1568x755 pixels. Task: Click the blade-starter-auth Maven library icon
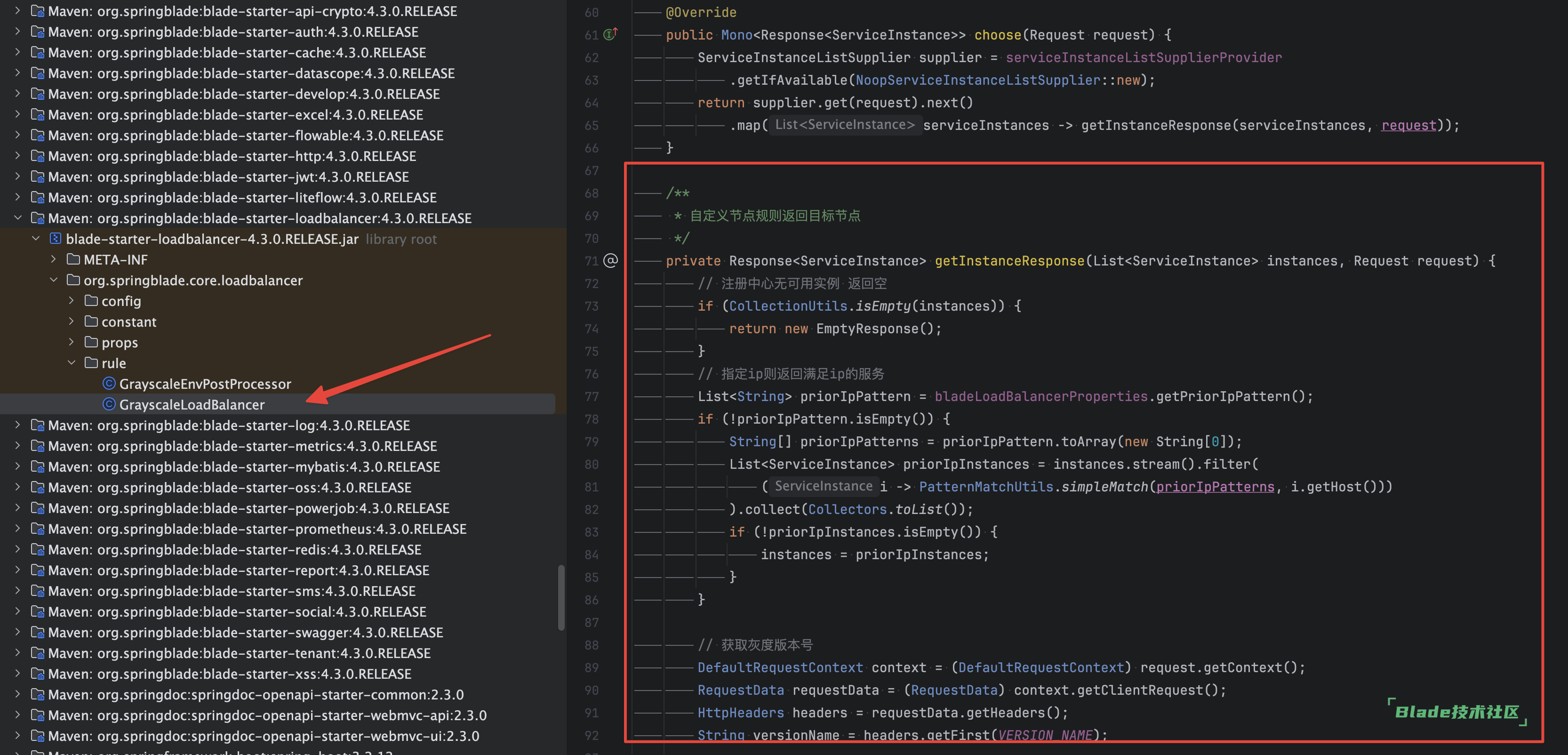[38, 32]
